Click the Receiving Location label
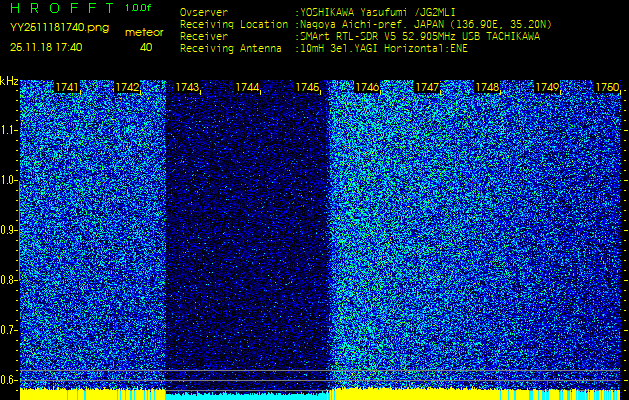This screenshot has width=629, height=400. click(x=234, y=24)
